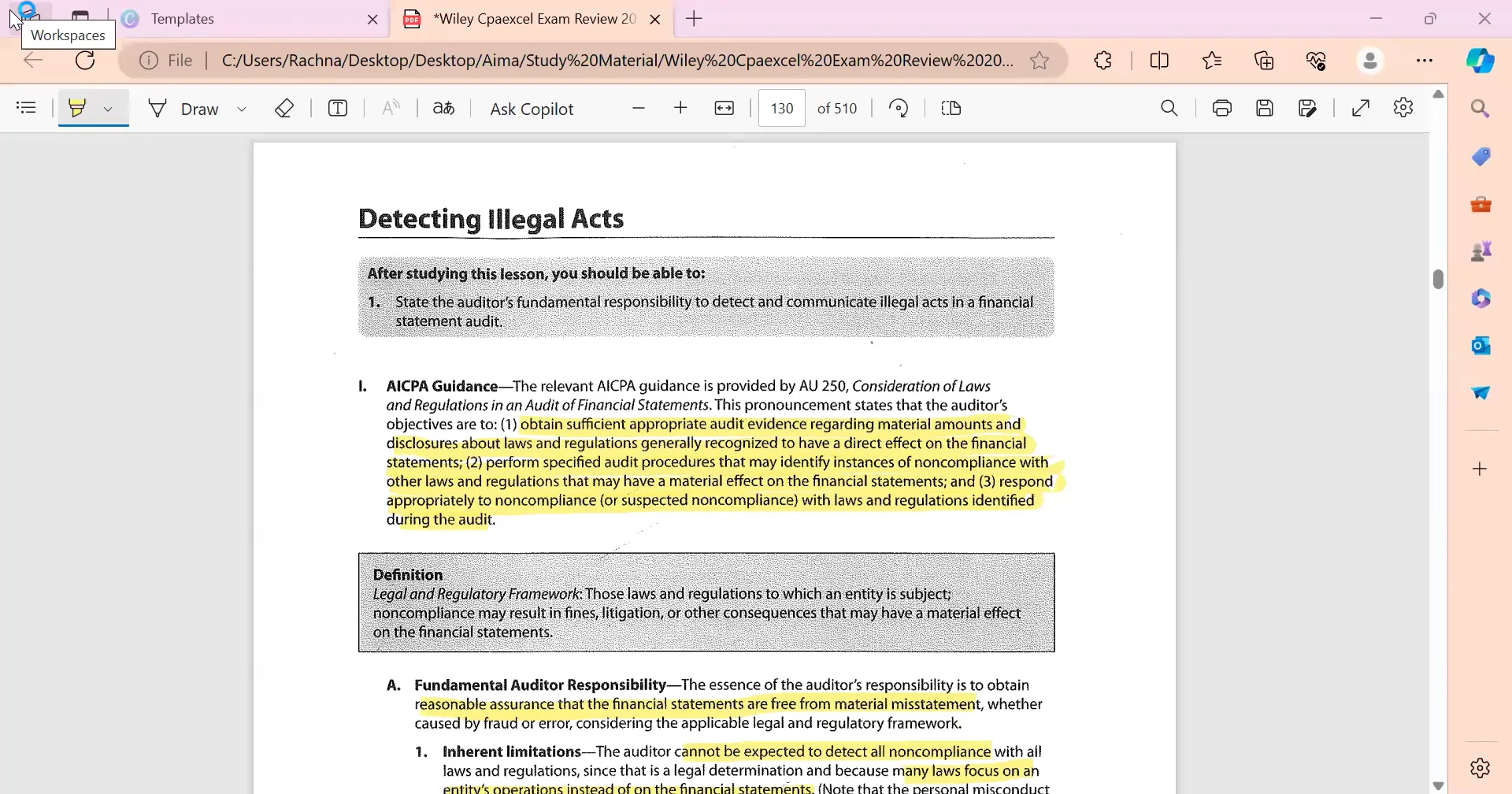Open PDF settings gear in toolbar
1512x794 pixels.
(1403, 107)
